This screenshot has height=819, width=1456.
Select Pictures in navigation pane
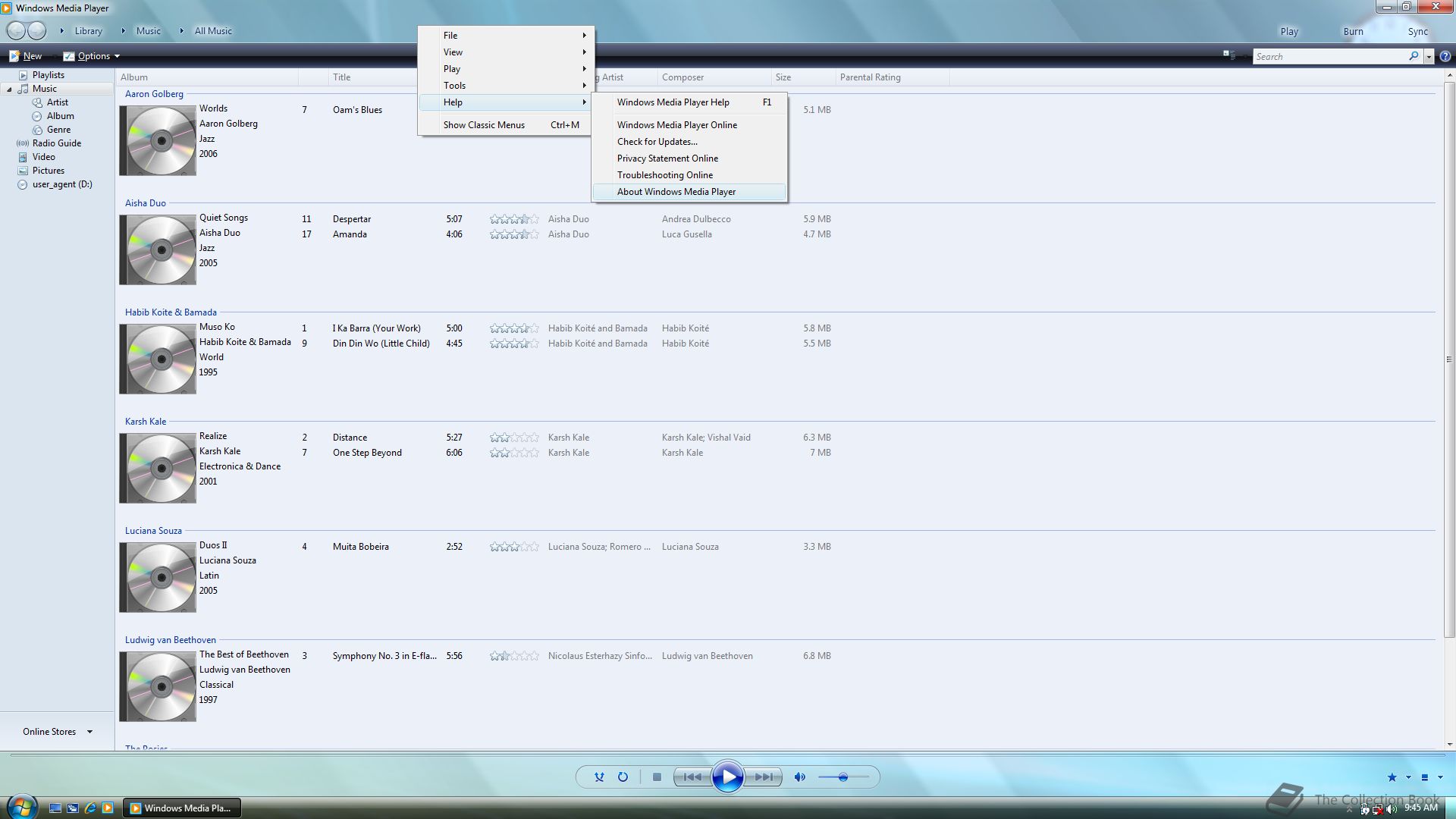coord(49,171)
